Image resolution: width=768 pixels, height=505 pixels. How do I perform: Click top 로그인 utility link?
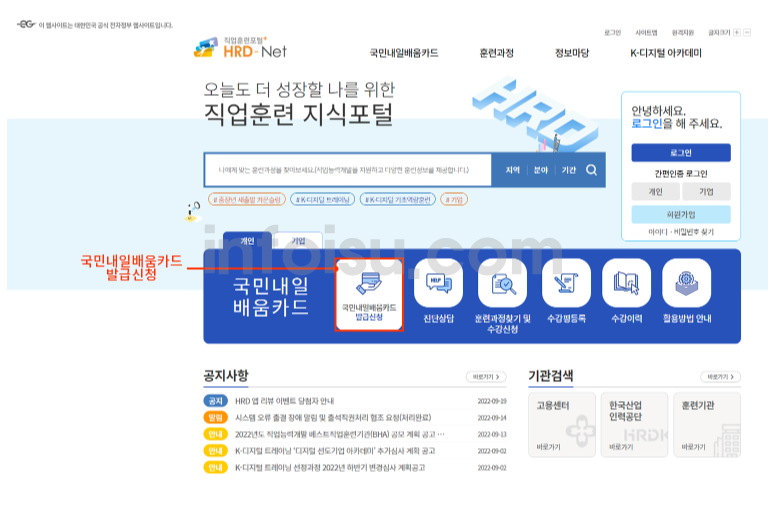click(x=612, y=32)
